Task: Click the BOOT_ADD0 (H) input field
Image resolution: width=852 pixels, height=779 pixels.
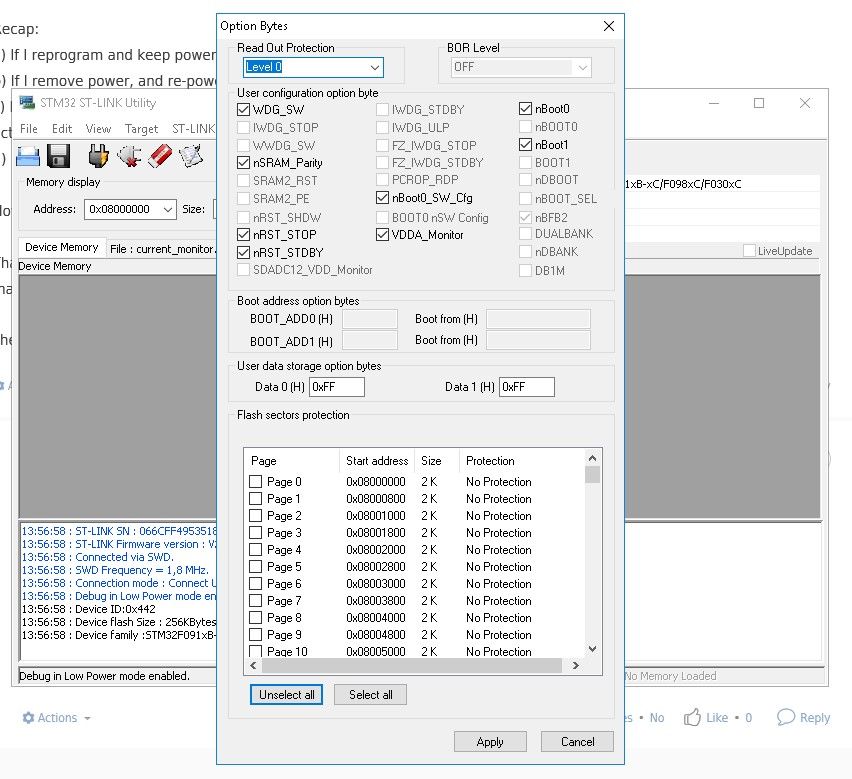Action: (x=370, y=319)
